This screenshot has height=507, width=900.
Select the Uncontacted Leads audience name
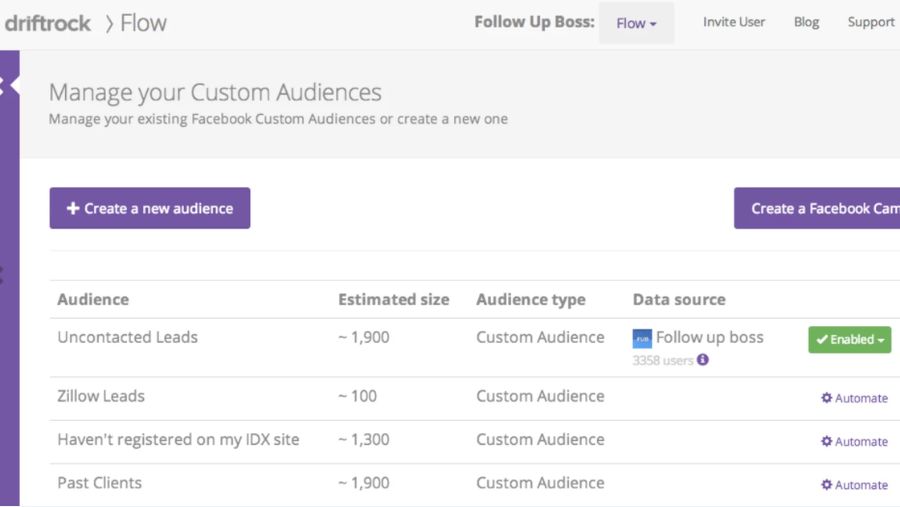click(127, 337)
